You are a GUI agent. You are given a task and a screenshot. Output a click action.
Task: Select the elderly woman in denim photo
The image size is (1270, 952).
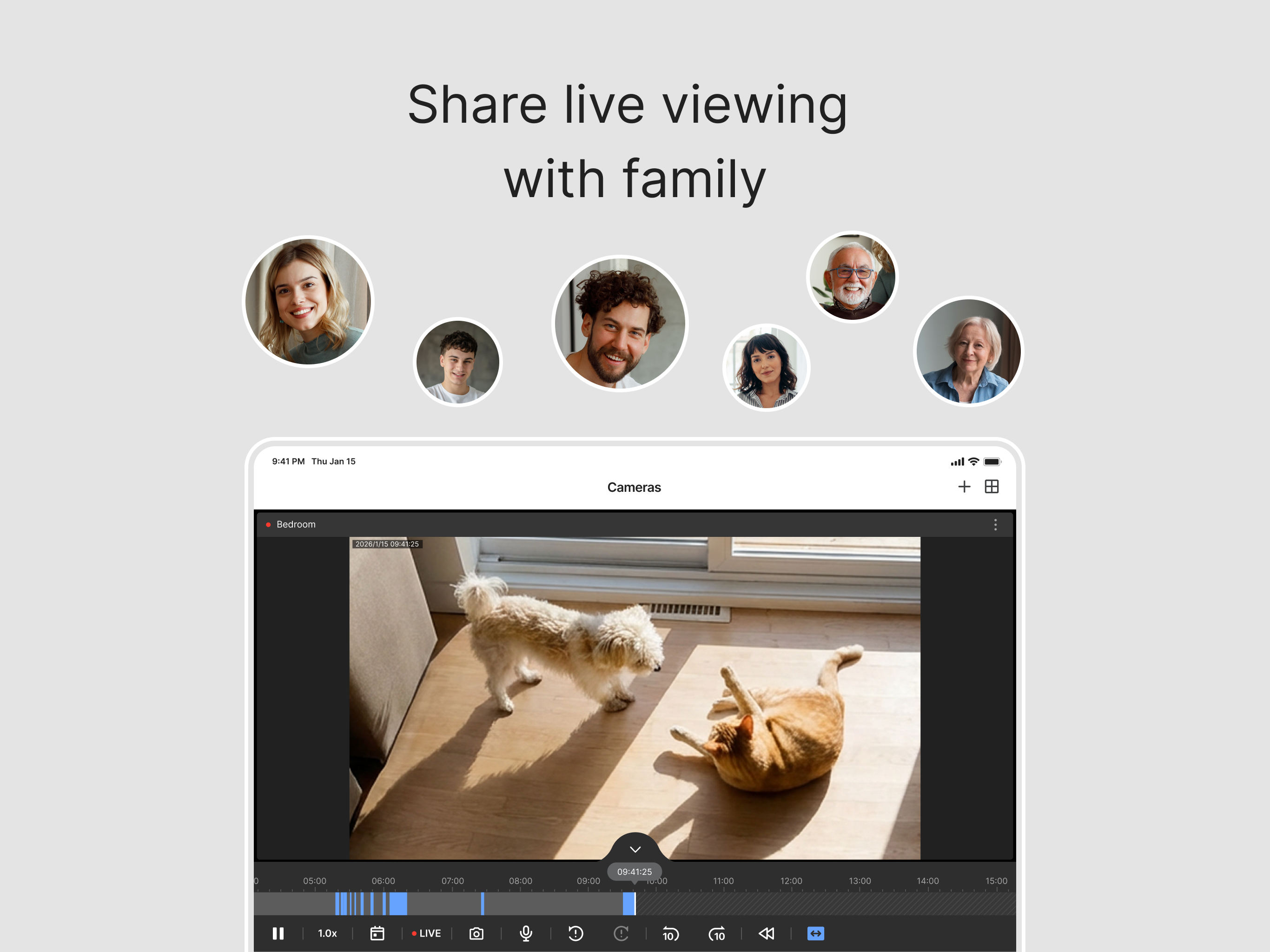pos(969,351)
